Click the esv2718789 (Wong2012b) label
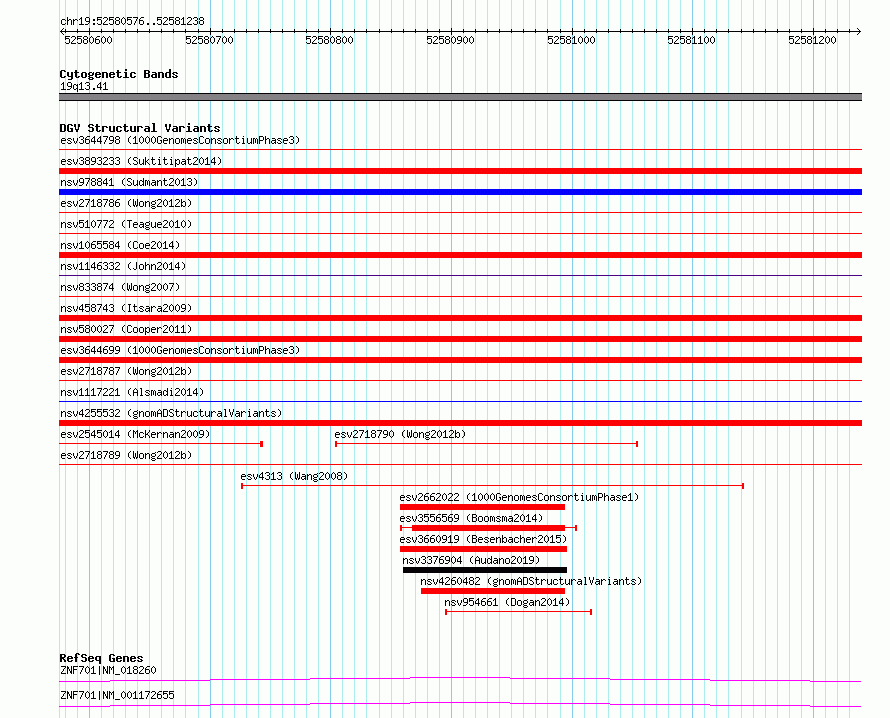The height and width of the screenshot is (718, 890). click(x=126, y=455)
